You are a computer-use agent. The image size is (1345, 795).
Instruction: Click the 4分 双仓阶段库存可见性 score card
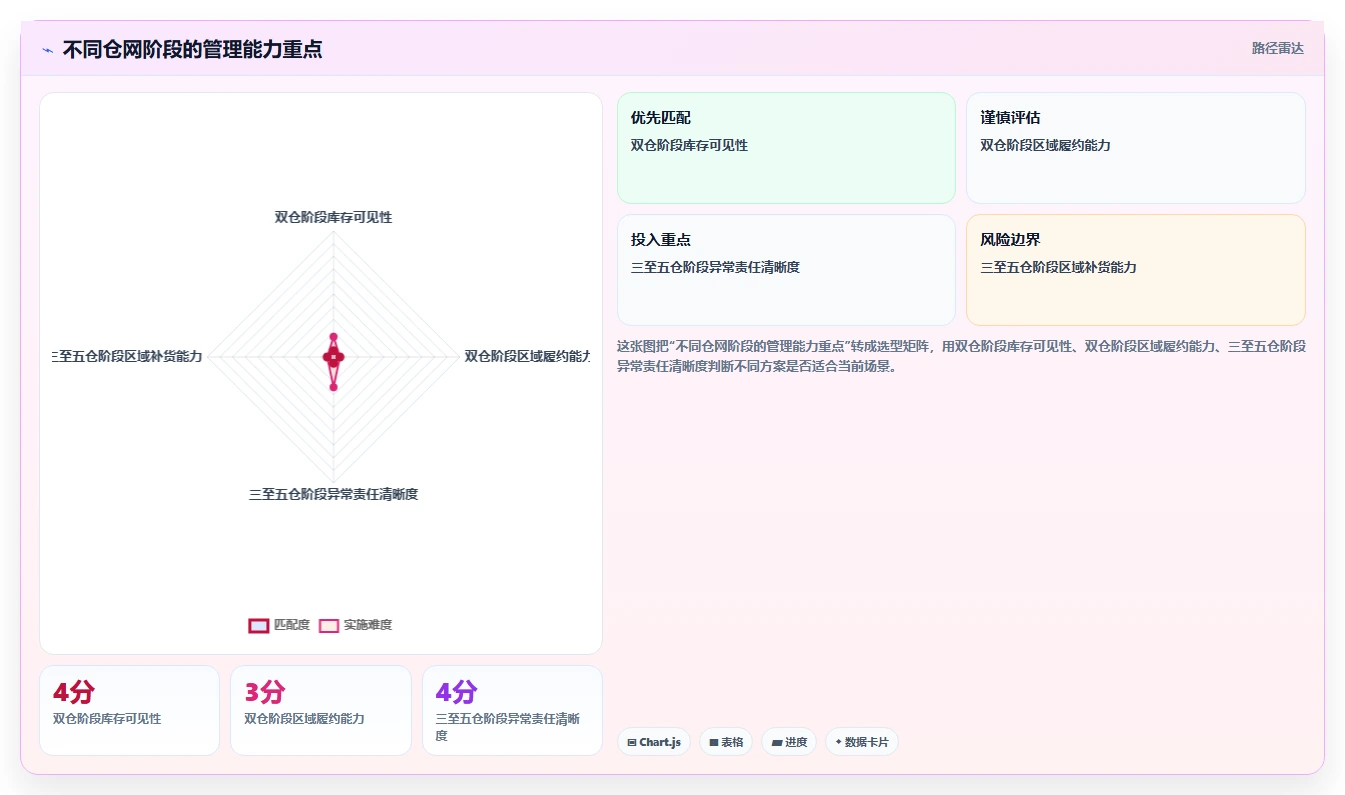point(129,710)
